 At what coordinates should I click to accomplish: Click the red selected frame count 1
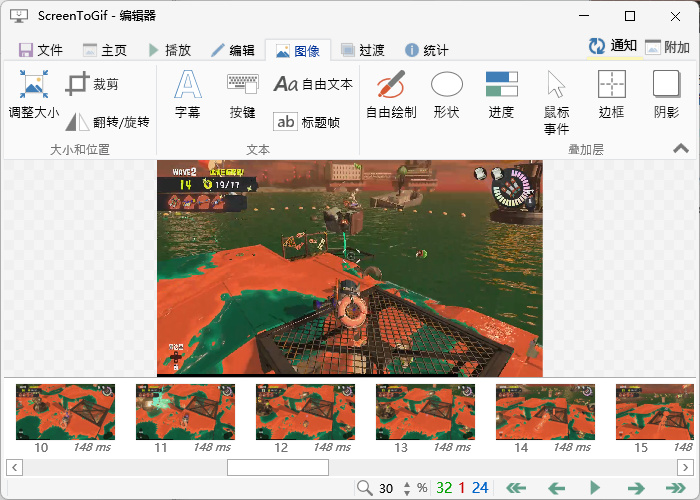click(x=462, y=488)
